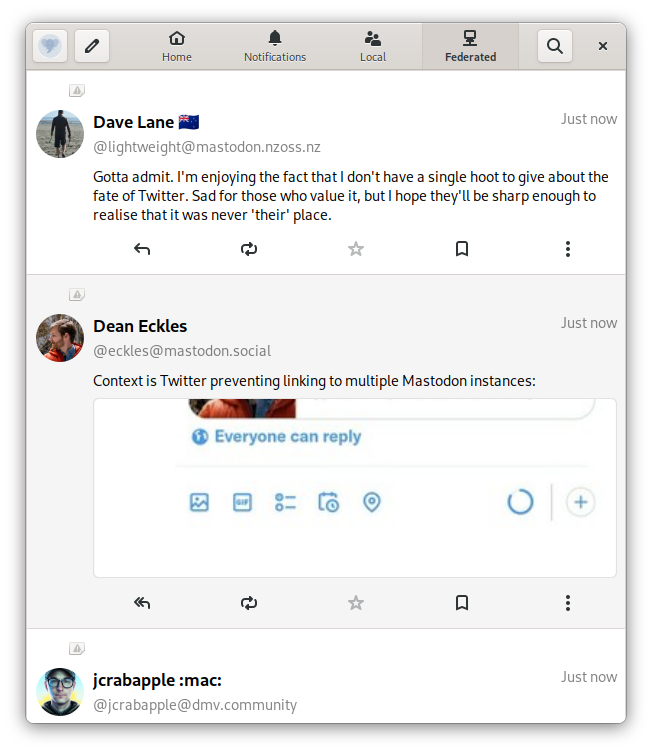Click jcrabapple's profile avatar
The height and width of the screenshot is (752, 652).
pos(60,692)
